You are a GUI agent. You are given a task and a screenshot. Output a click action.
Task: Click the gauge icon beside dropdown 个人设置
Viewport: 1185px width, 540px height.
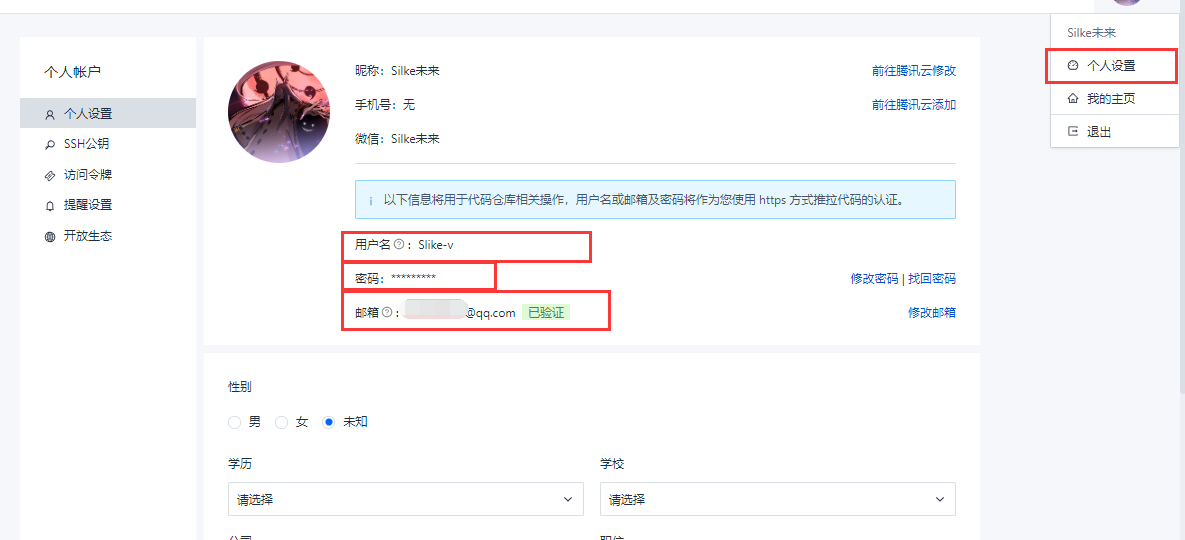pyautogui.click(x=1072, y=66)
